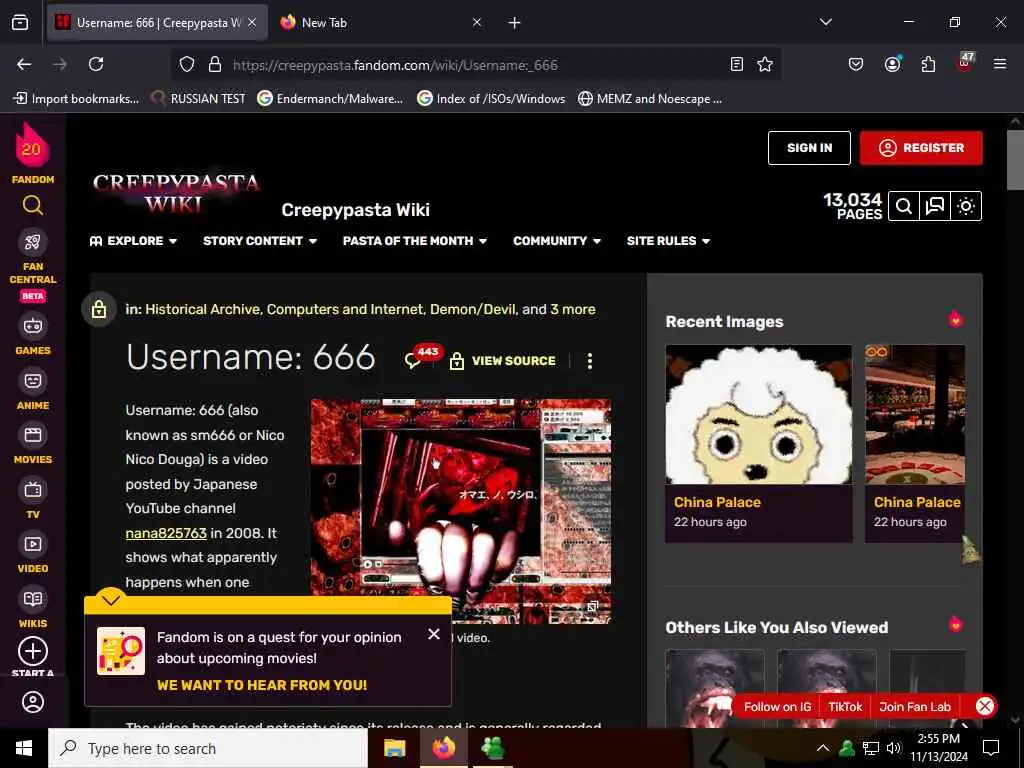
Task: Open TV sidebar icon
Action: click(33, 490)
